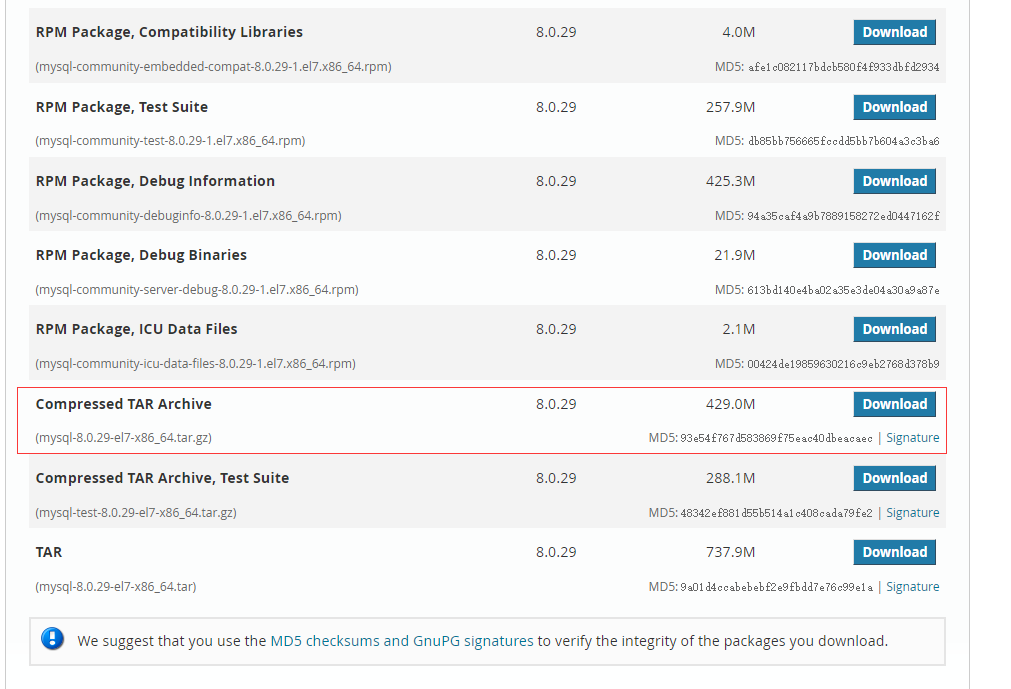Click filename mysql-community-debuginfo-8.0.29-1.el7.x86_64.rpm
1011x689 pixels.
coord(188,215)
